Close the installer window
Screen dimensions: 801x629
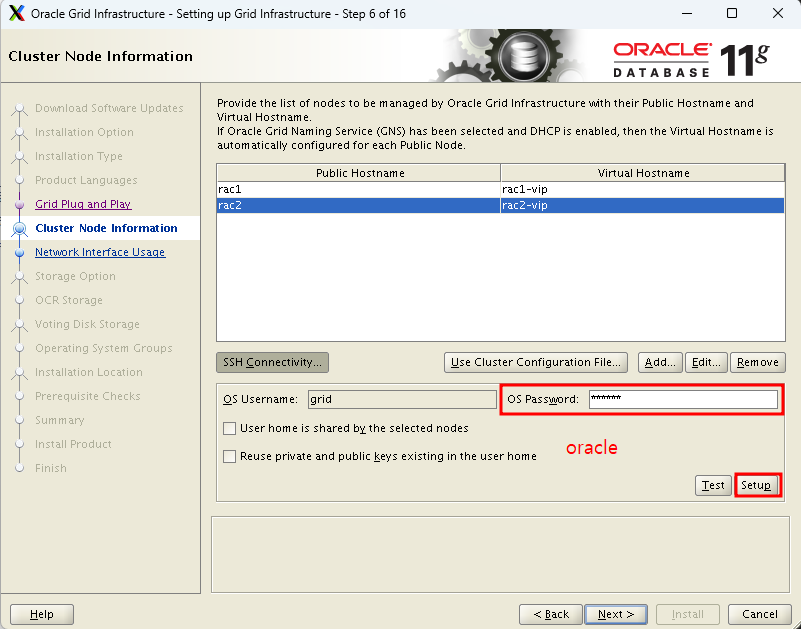[778, 13]
